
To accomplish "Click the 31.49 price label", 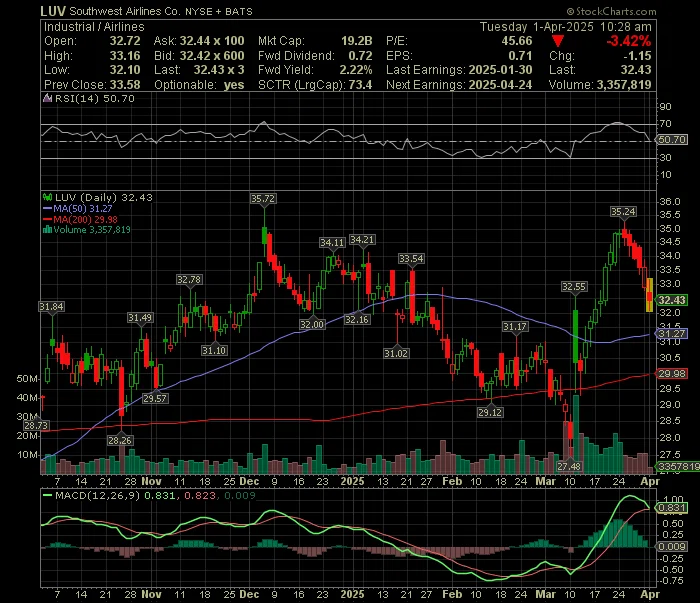I will (140, 318).
